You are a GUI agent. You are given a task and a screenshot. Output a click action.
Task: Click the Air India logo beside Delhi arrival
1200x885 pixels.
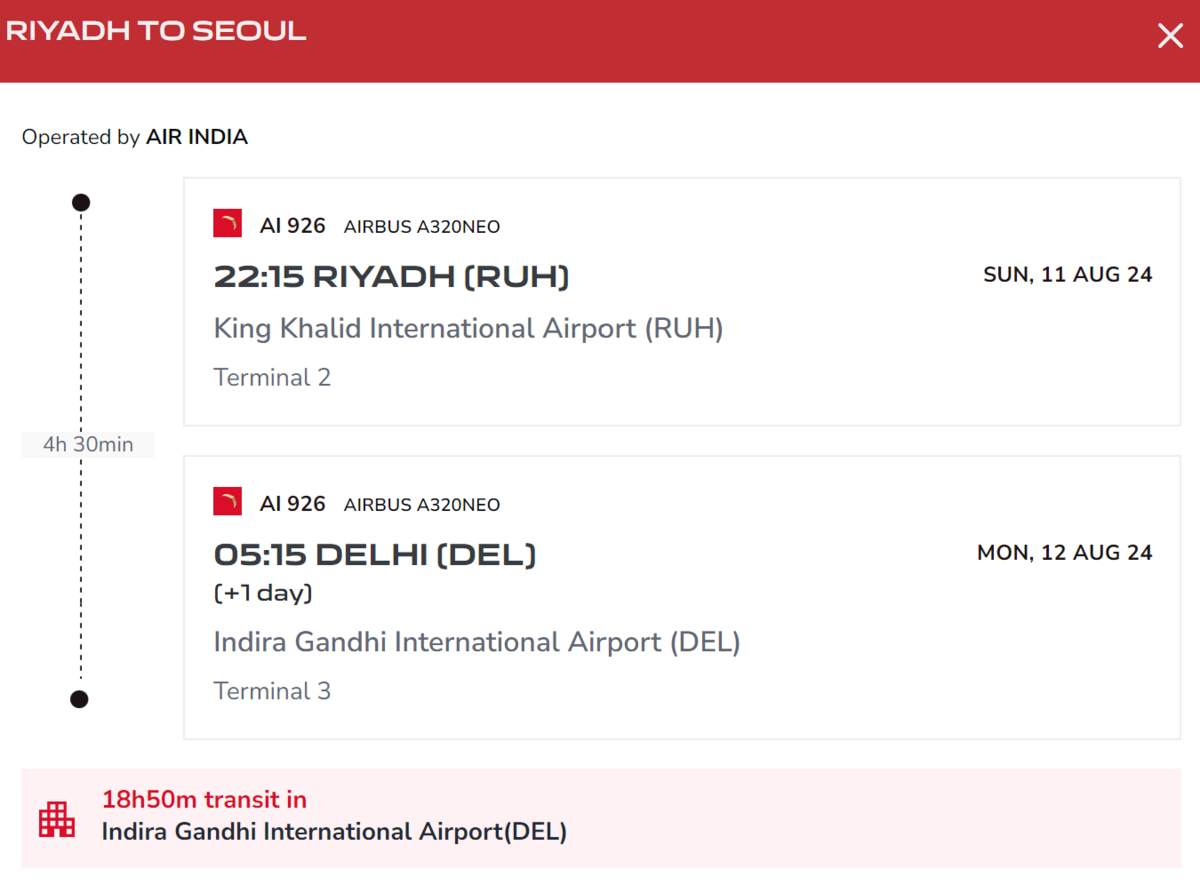227,501
